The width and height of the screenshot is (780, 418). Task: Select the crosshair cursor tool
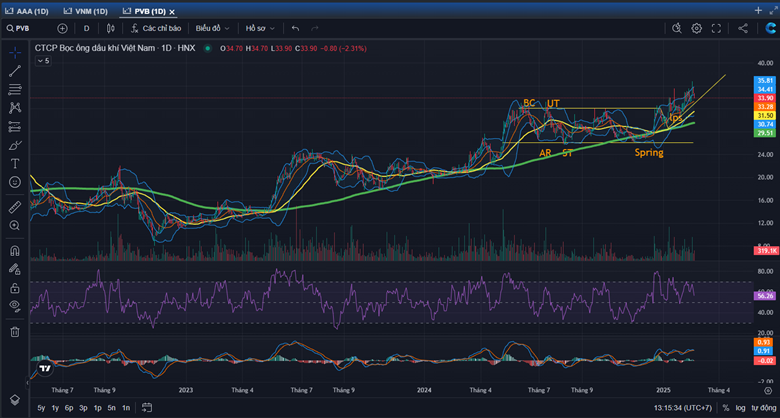pos(15,52)
